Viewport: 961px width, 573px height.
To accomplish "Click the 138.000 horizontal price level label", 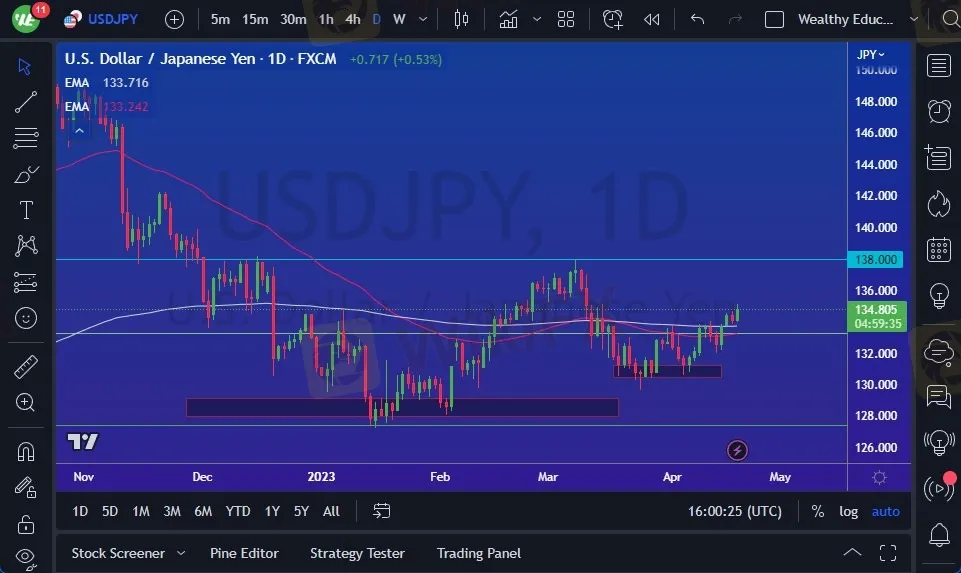I will tap(876, 260).
